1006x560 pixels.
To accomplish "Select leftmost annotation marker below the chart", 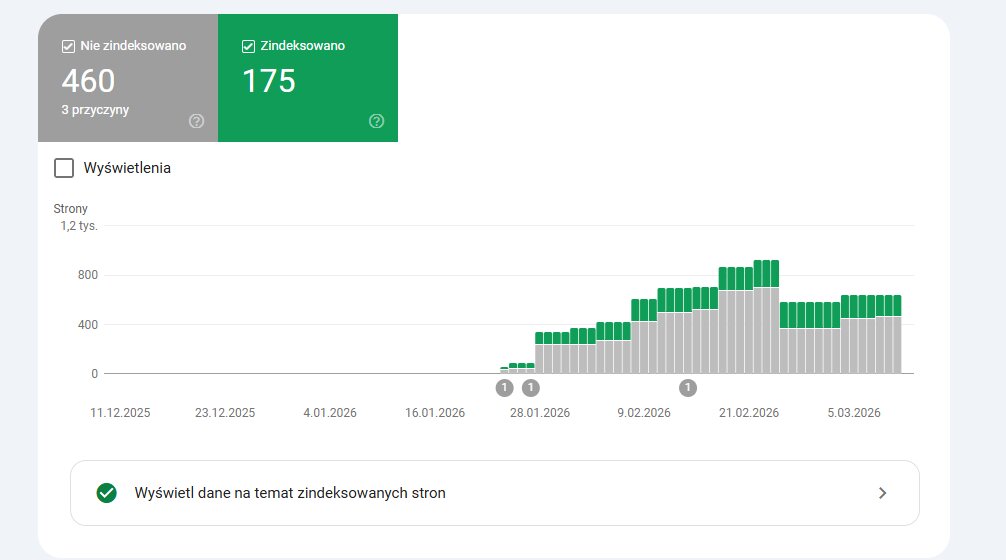I will pyautogui.click(x=504, y=387).
